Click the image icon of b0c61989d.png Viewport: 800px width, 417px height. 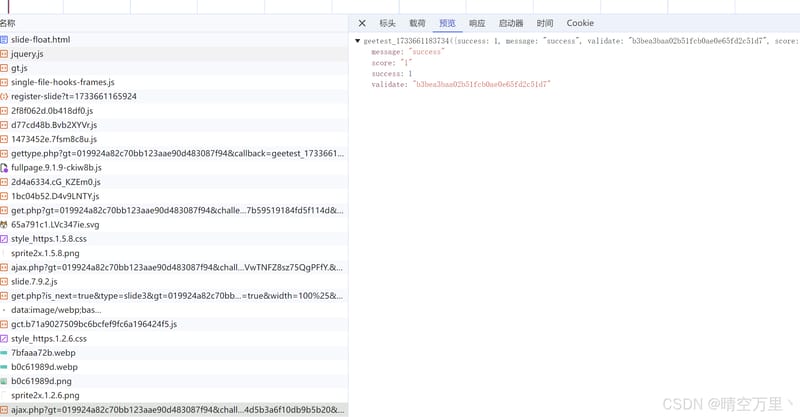(x=4, y=381)
